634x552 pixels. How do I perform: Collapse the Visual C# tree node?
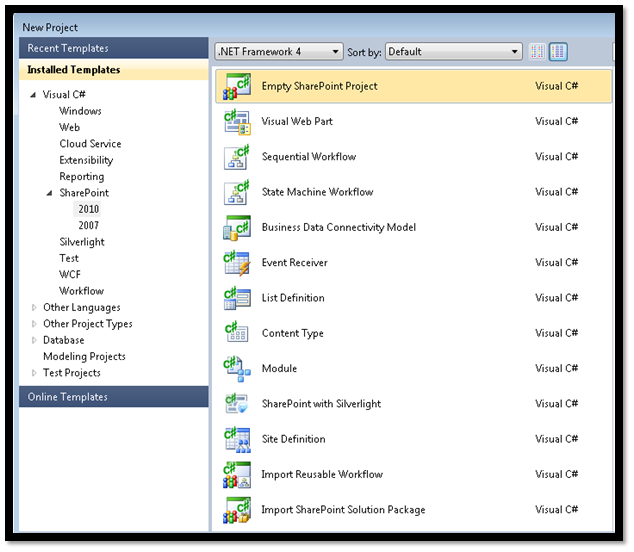pyautogui.click(x=33, y=95)
